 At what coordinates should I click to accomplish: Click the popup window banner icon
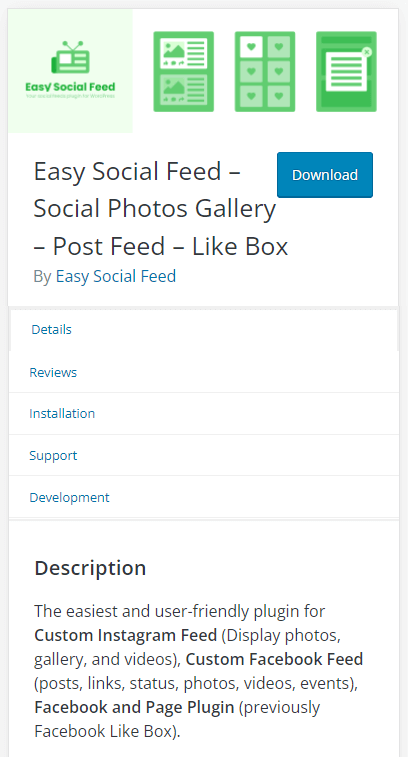coord(346,71)
